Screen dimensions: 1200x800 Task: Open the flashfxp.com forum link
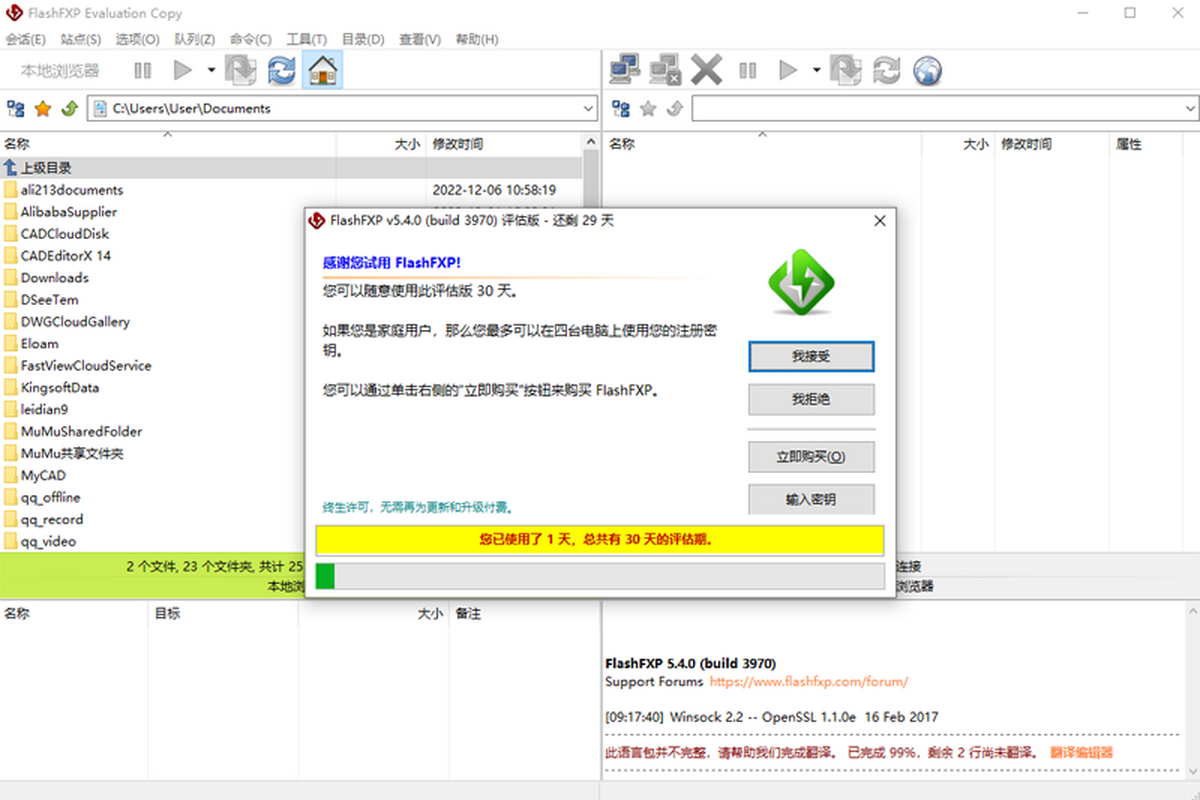[x=808, y=682]
